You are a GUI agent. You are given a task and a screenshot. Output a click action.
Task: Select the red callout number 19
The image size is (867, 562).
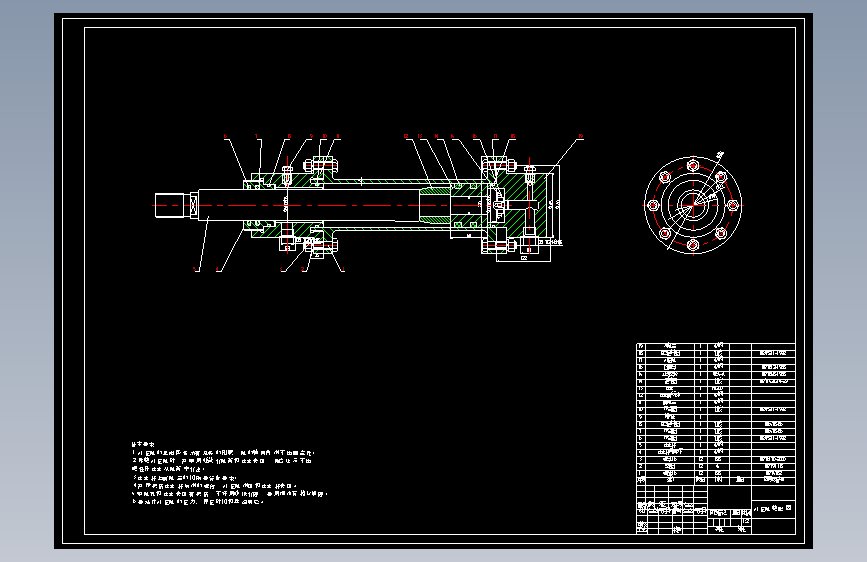pyautogui.click(x=581, y=136)
